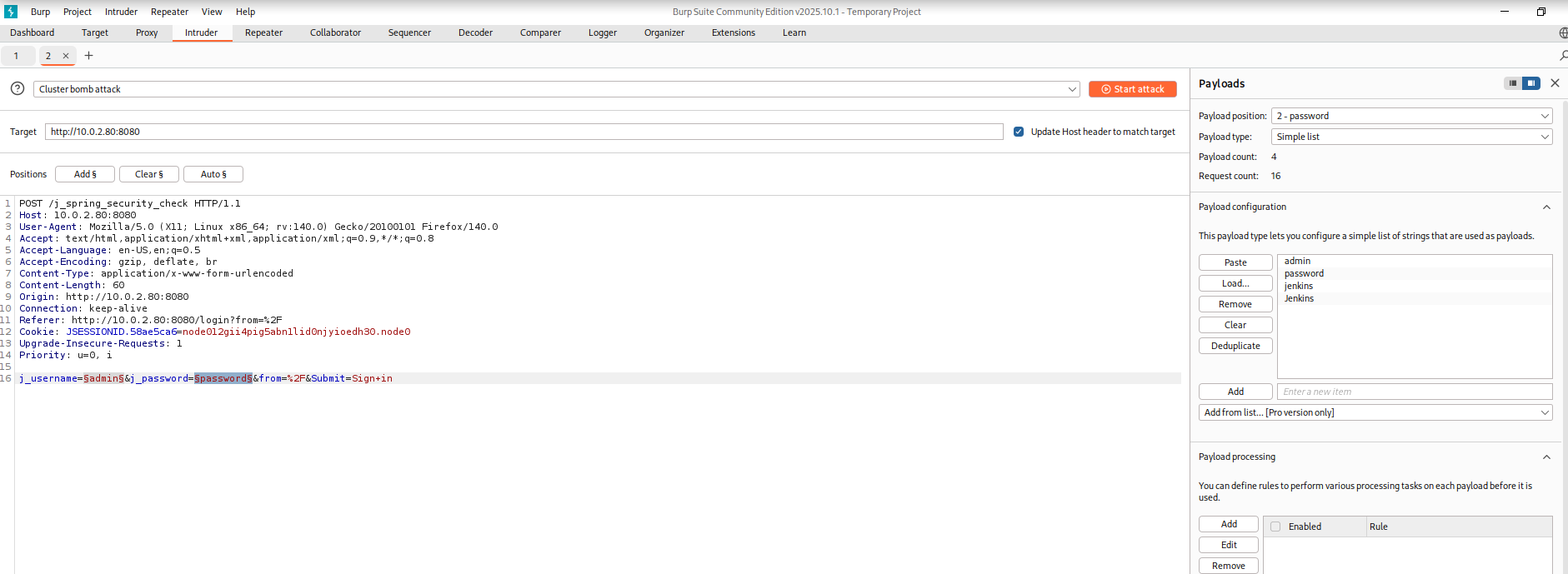Switch to the Learn tab
Screen dimensions: 1568x574
(794, 33)
